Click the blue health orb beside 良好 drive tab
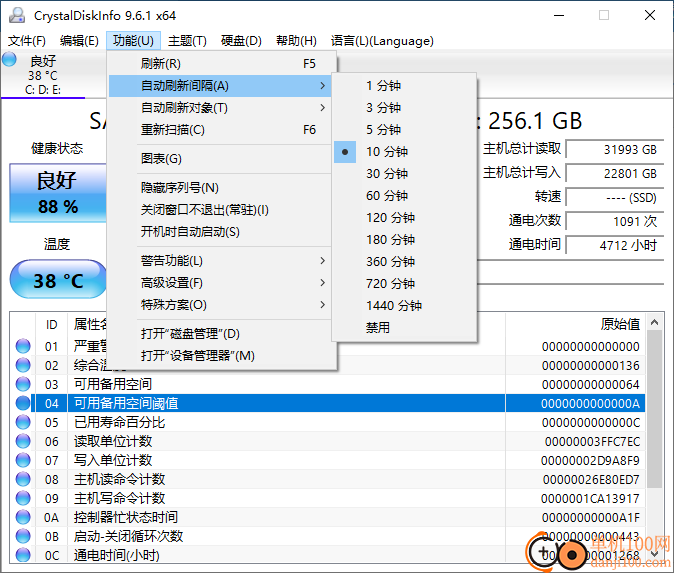Screen dimensions: 674x573 click(x=9, y=59)
